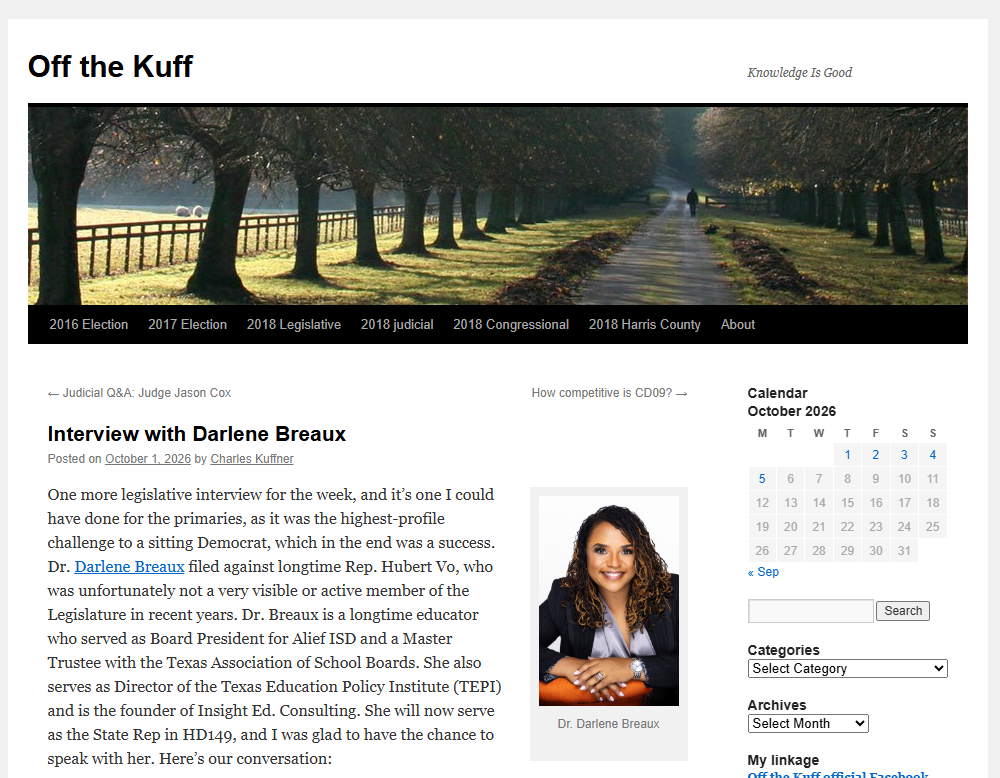Follow the Darlene Breaux link in article
Viewport: 1000px width, 778px height.
(129, 566)
